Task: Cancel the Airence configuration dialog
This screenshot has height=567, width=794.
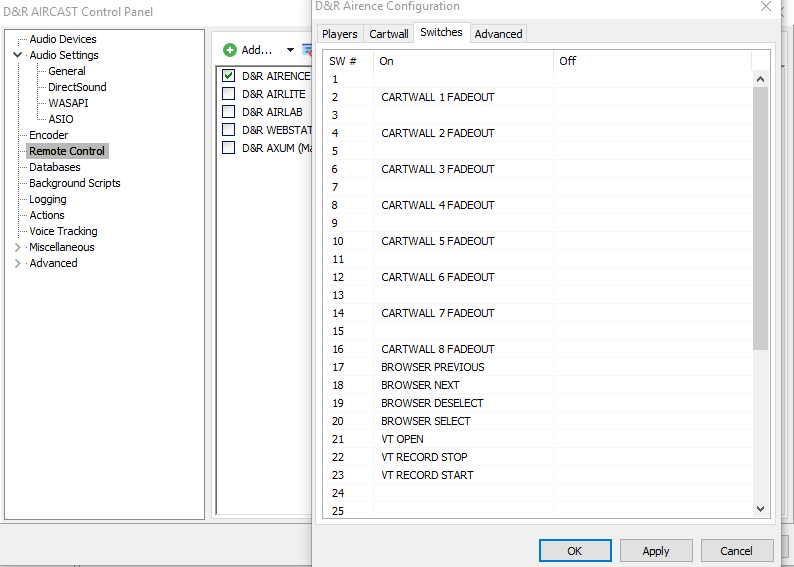Action: pos(736,551)
